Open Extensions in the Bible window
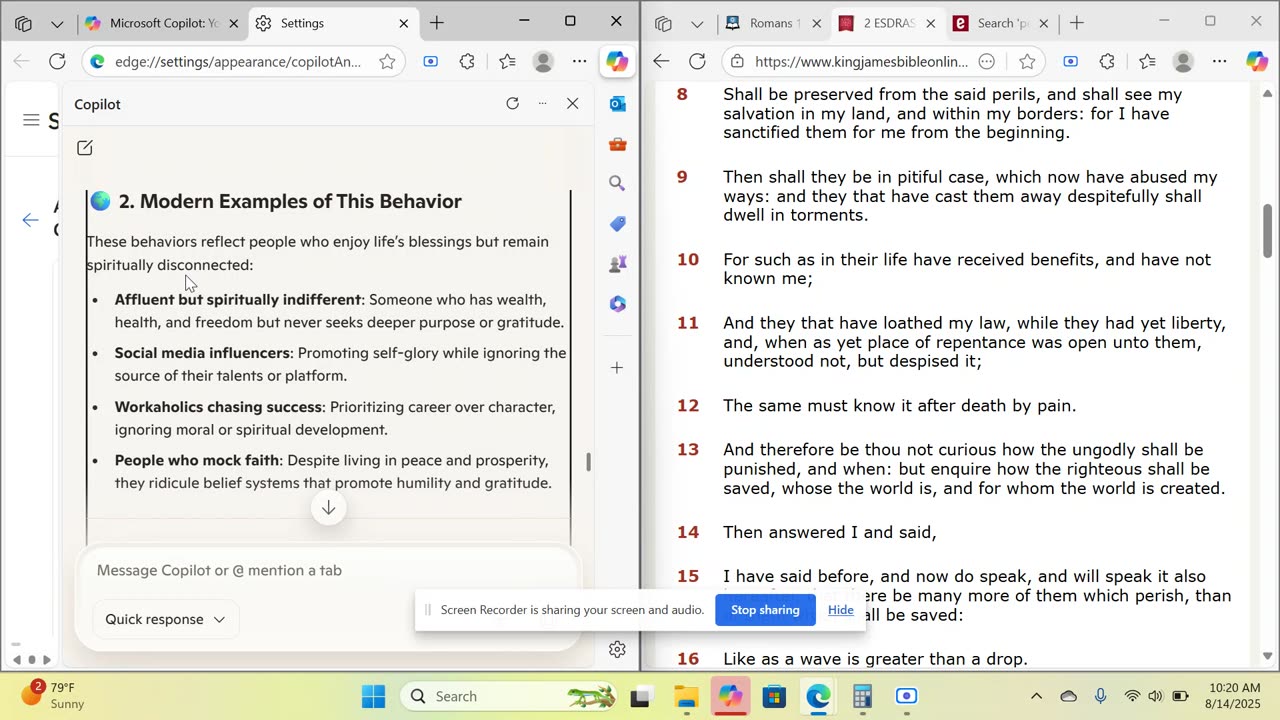Screen dimensions: 1280x720 (x=1107, y=62)
